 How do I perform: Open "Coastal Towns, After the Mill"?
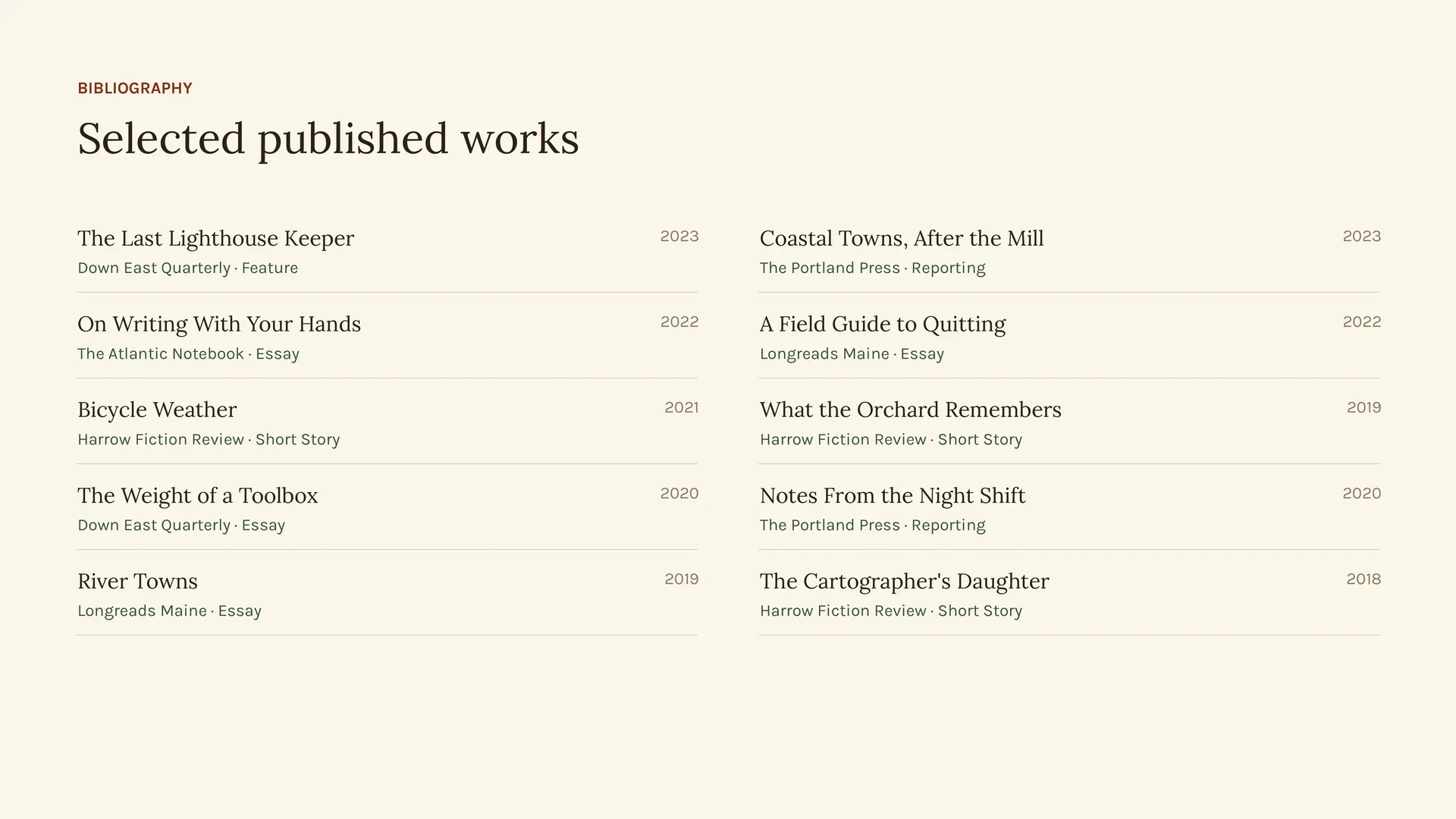pyautogui.click(x=902, y=238)
